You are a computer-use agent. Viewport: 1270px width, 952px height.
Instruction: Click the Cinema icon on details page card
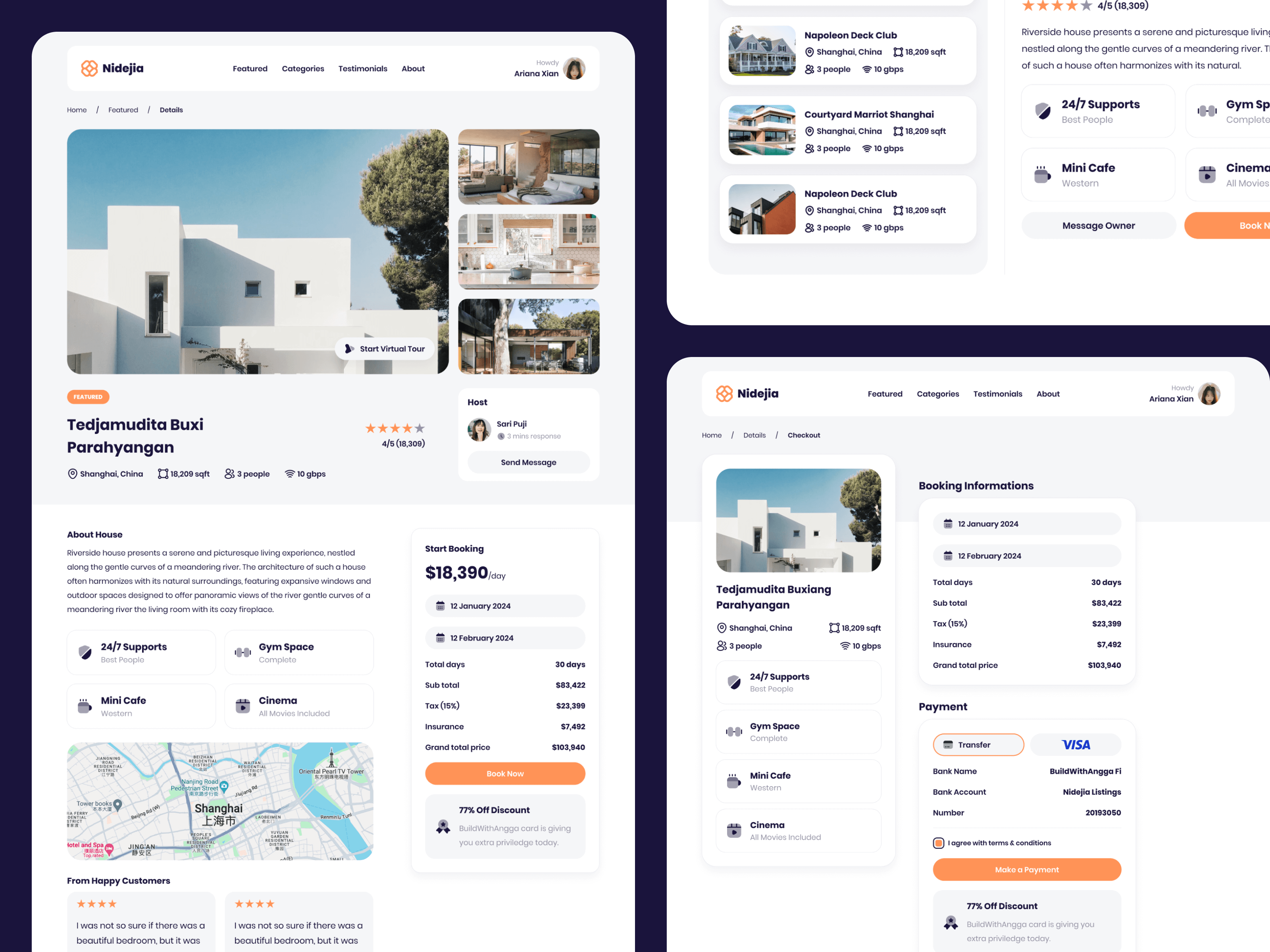pyautogui.click(x=243, y=706)
